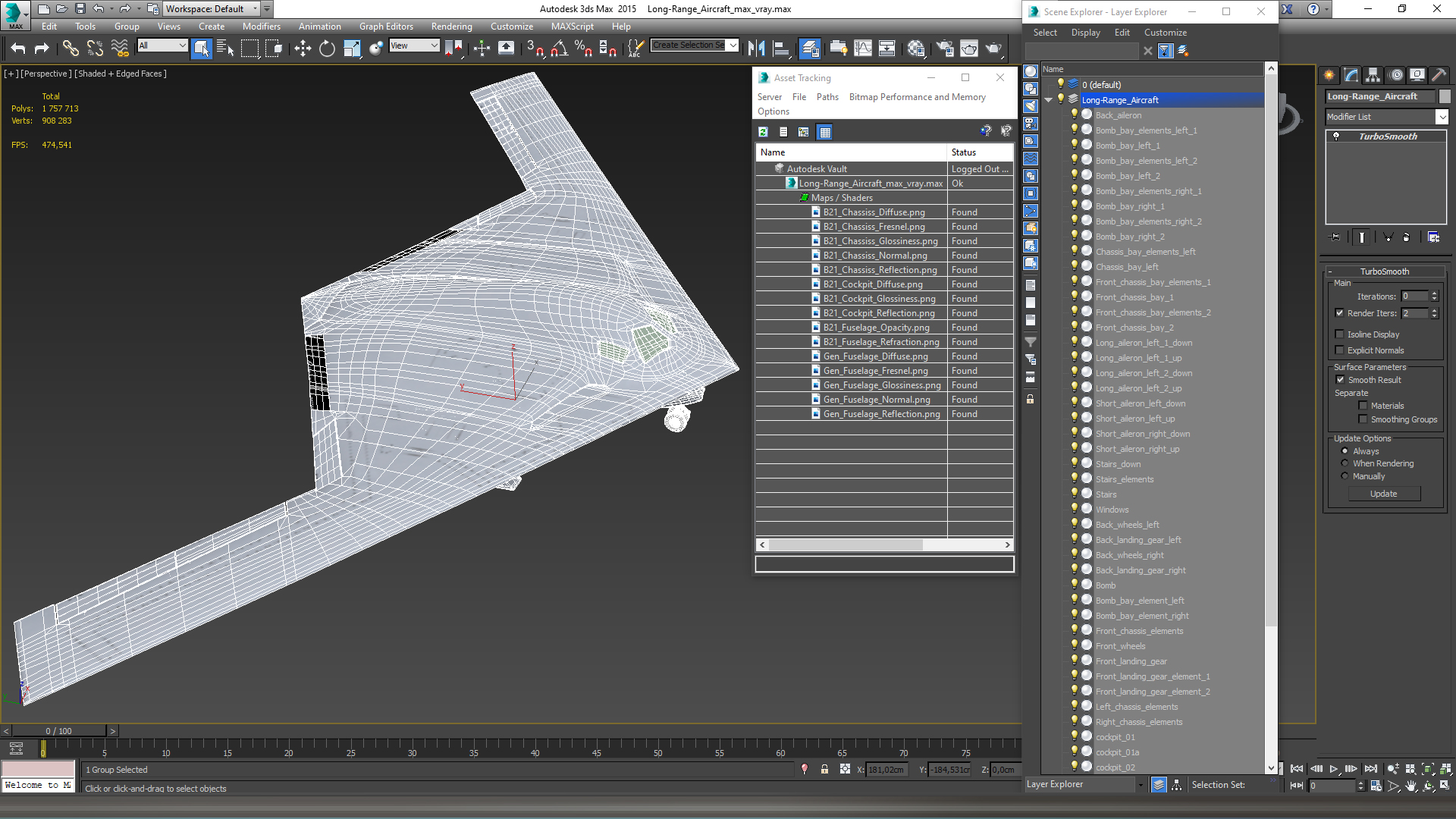Image resolution: width=1456 pixels, height=819 pixels.
Task: Open the Workspace Default dropdown
Action: [x=255, y=9]
